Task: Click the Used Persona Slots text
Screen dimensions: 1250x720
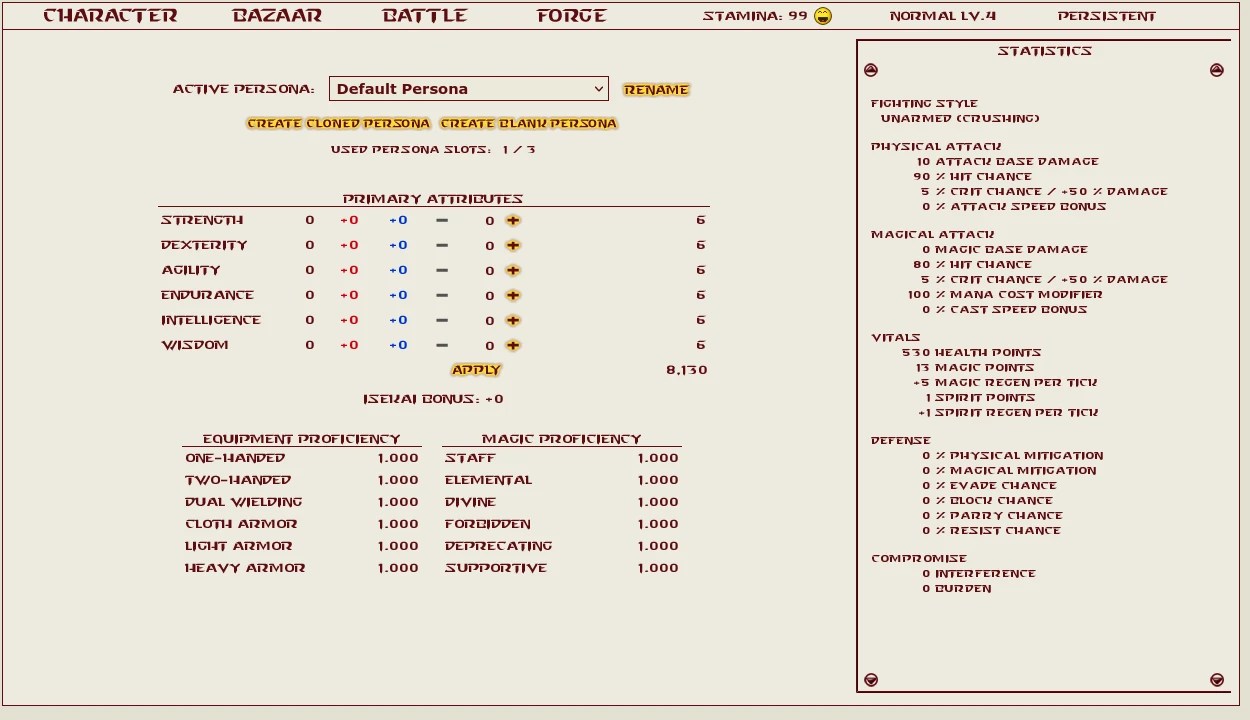Action: coord(433,150)
